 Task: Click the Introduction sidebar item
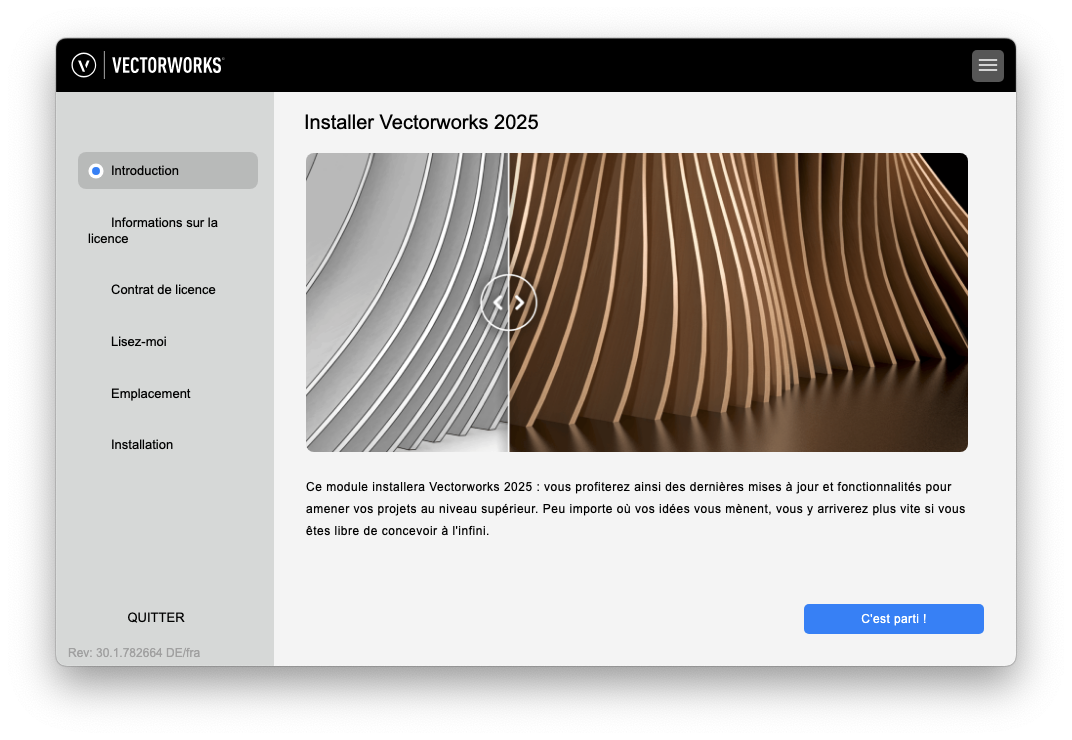coord(168,170)
